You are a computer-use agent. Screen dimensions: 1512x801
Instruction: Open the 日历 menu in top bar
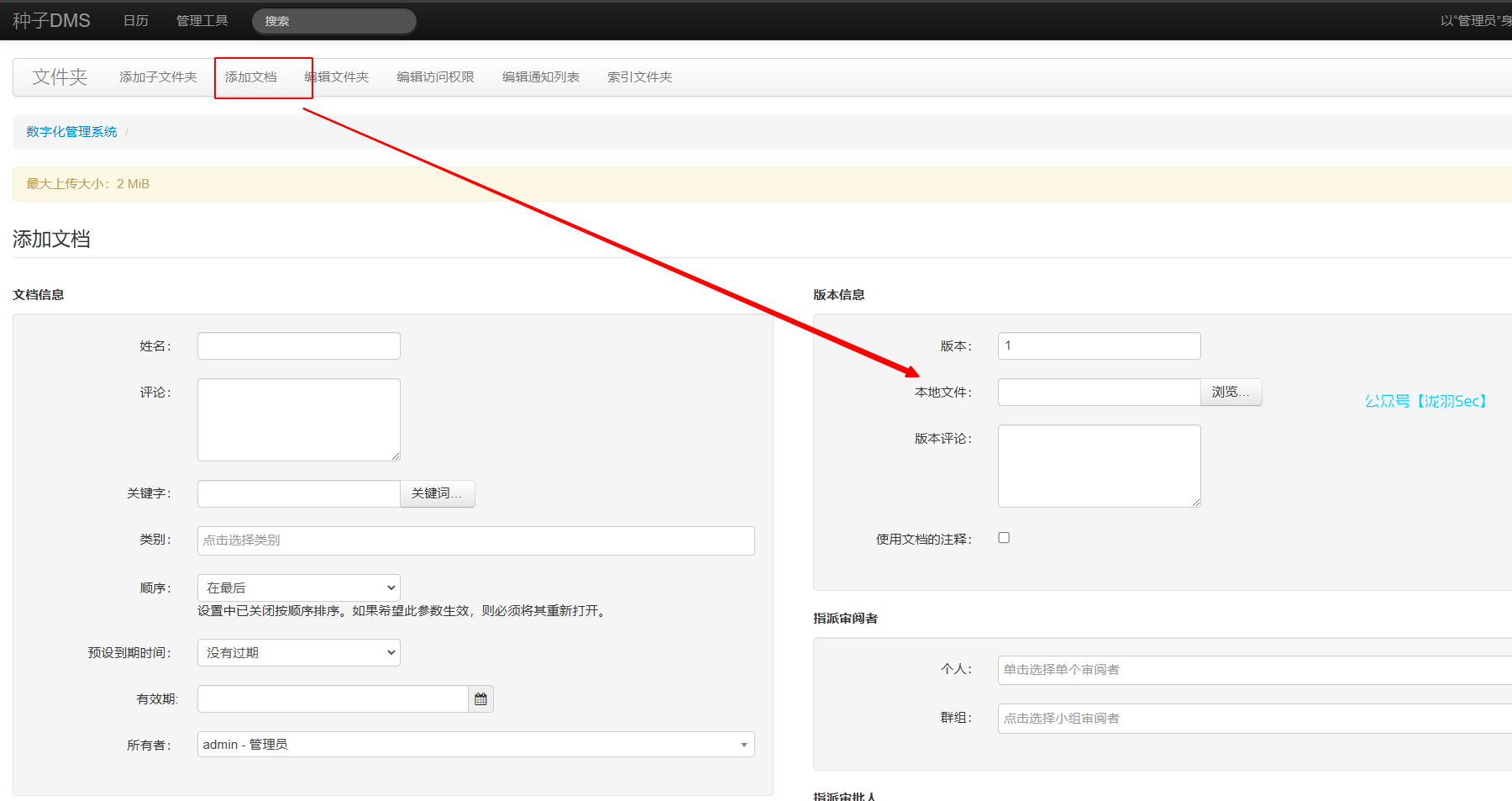[135, 20]
